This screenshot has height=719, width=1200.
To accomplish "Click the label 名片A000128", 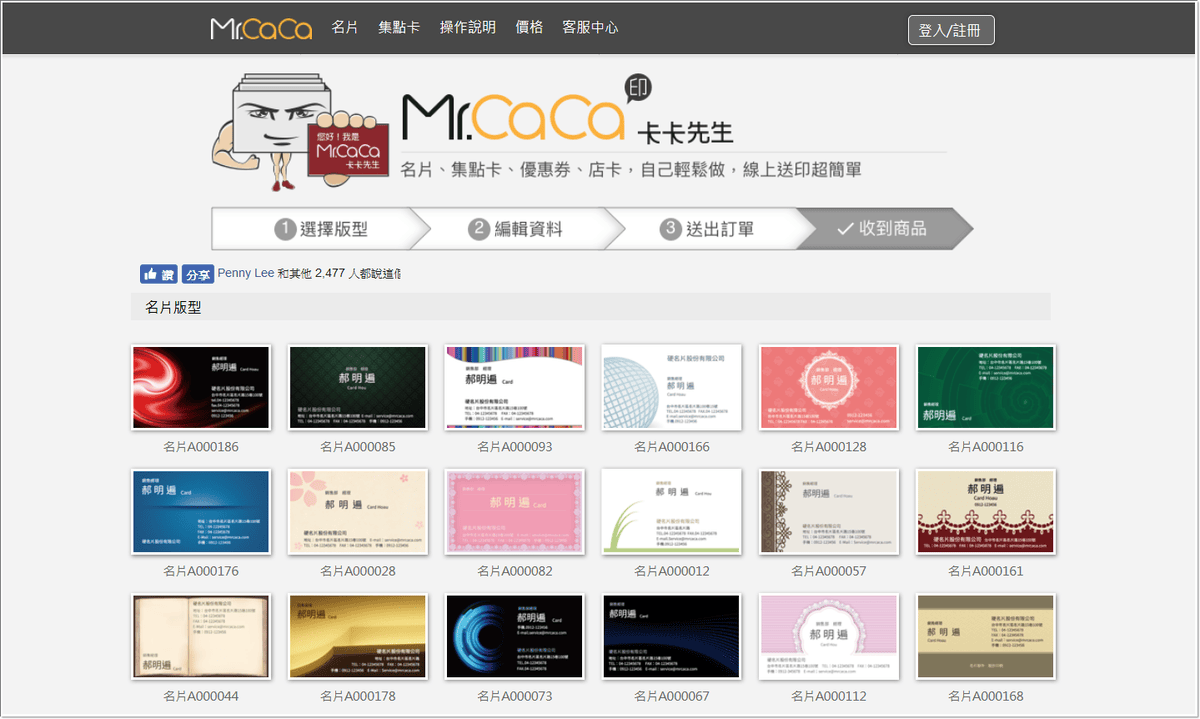I will tap(829, 447).
